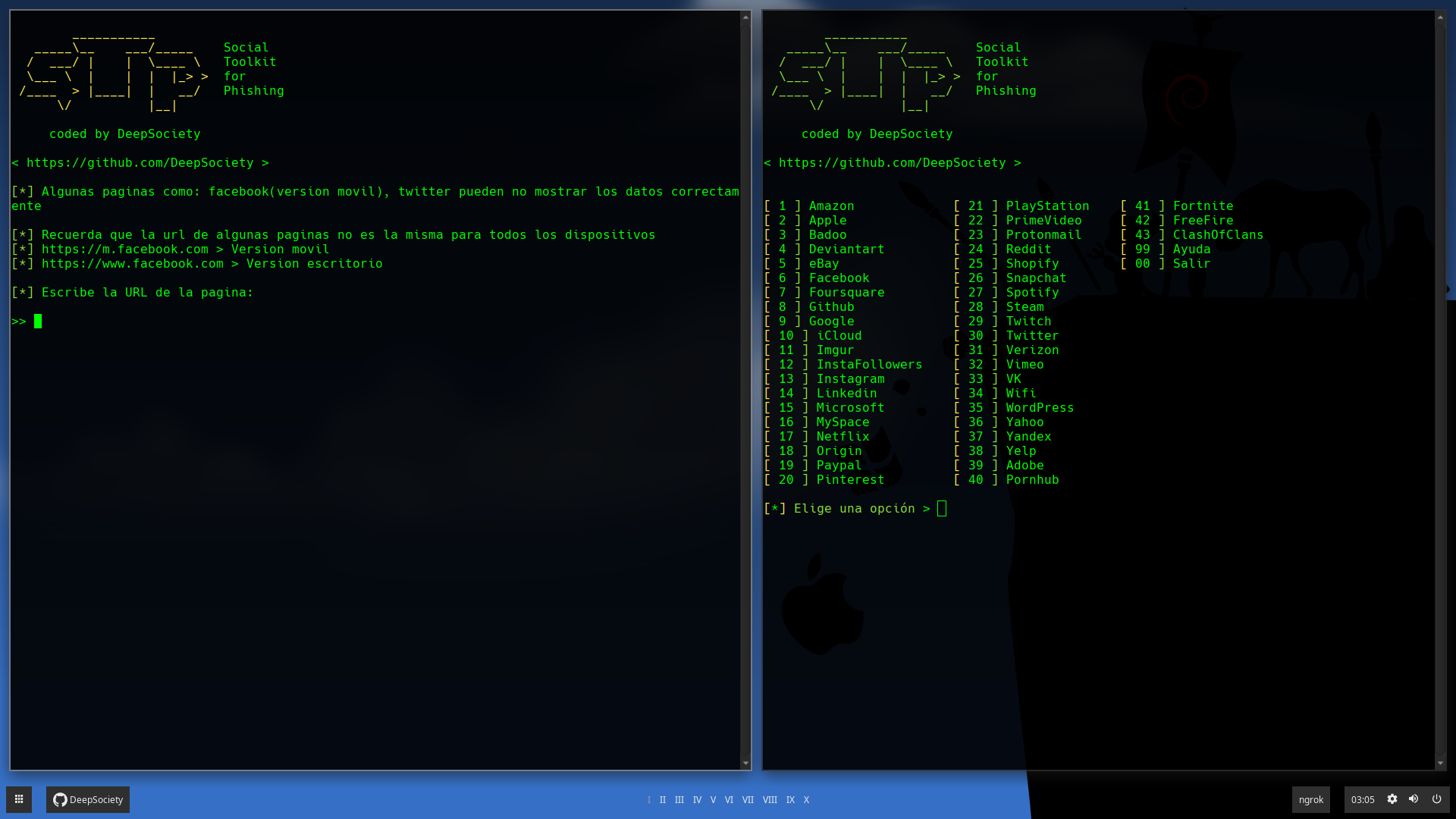Viewport: 1456px width, 819px height.
Task: Click the DeepSociety GitHub launcher
Action: [88, 799]
